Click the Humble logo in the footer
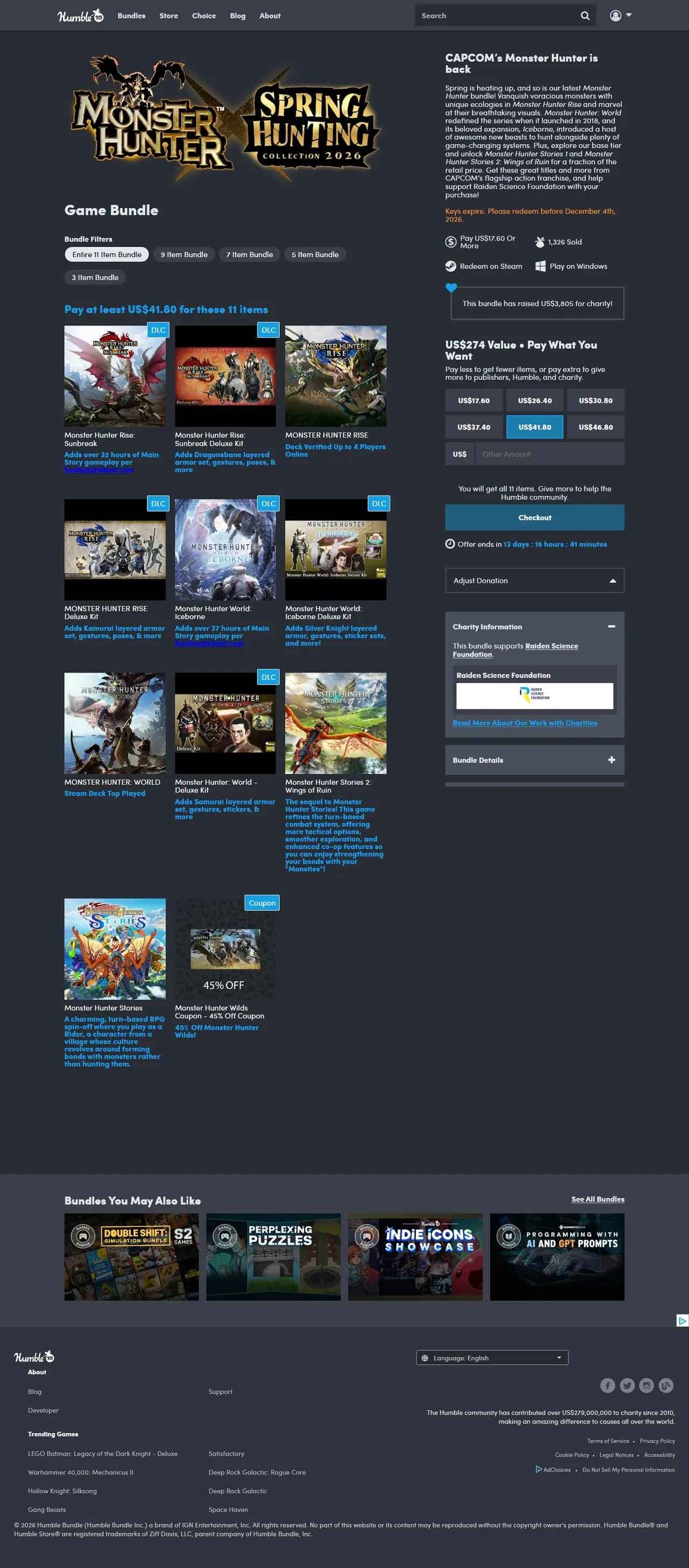 click(x=34, y=1357)
